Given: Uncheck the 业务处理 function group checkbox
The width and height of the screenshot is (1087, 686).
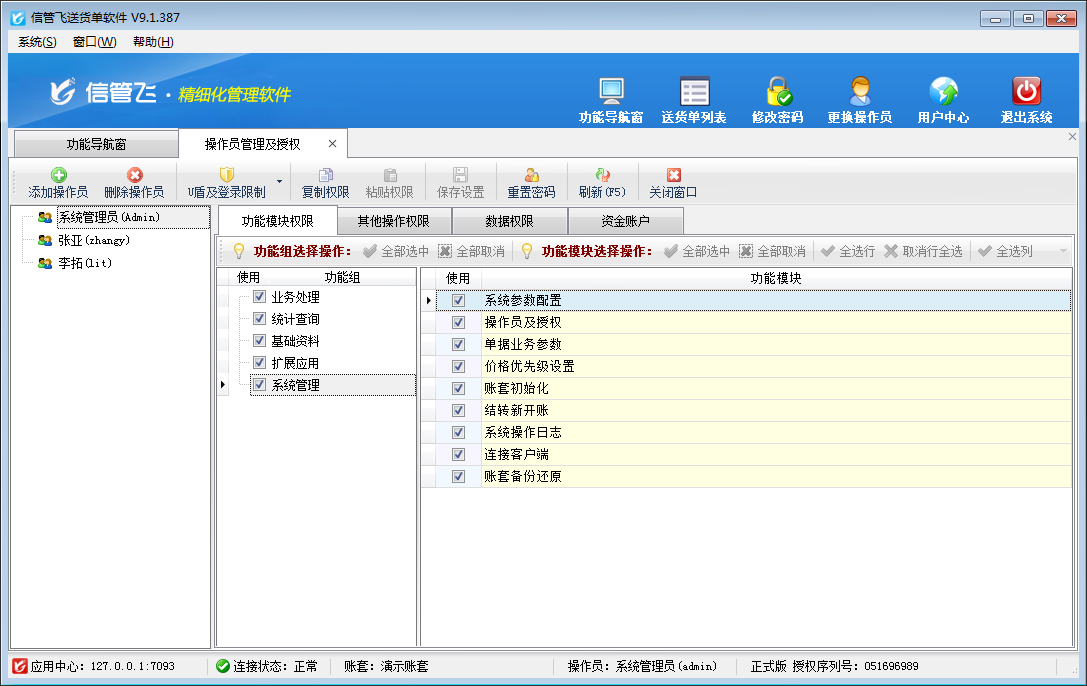Looking at the screenshot, I should 259,297.
